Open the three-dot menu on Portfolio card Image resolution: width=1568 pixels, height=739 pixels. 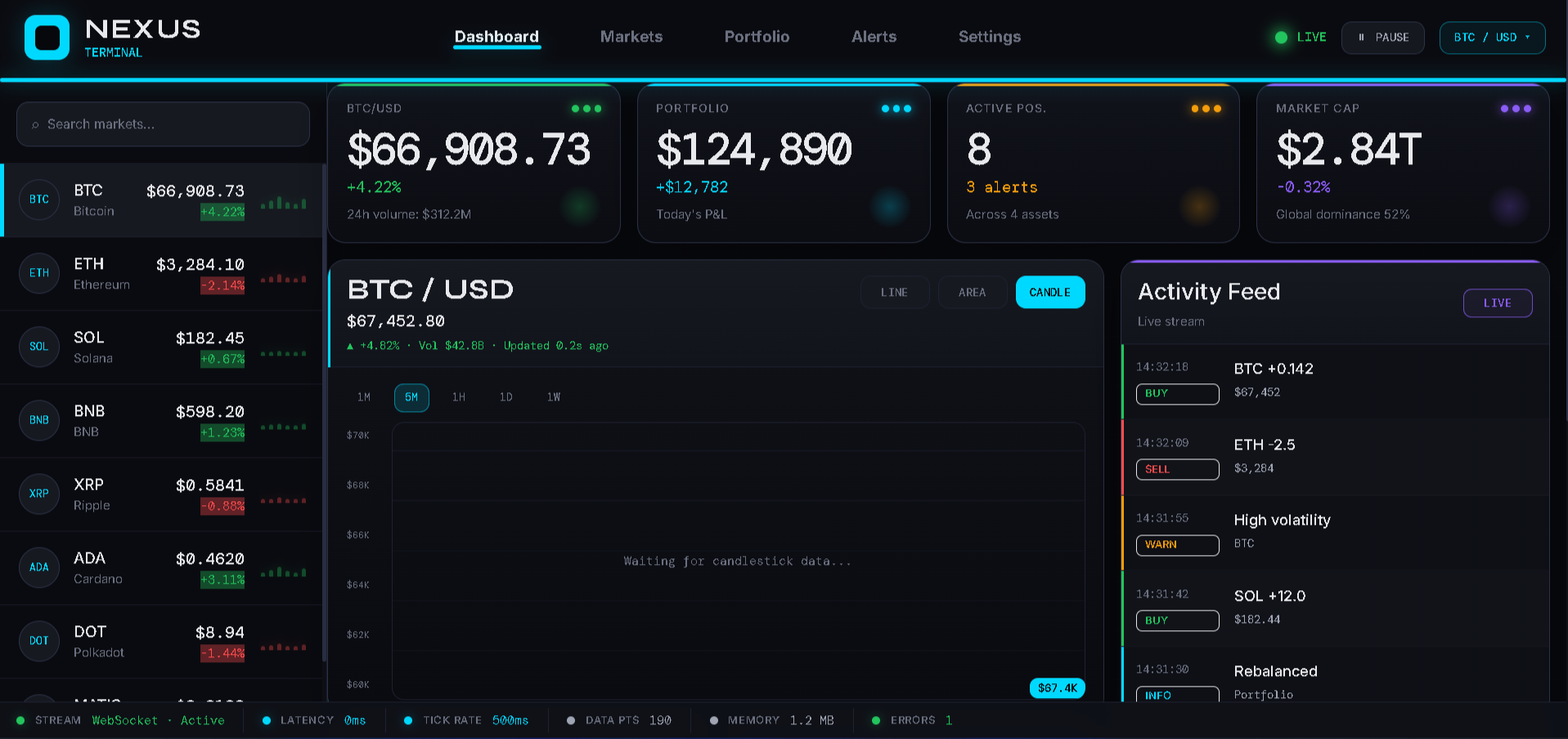[896, 109]
